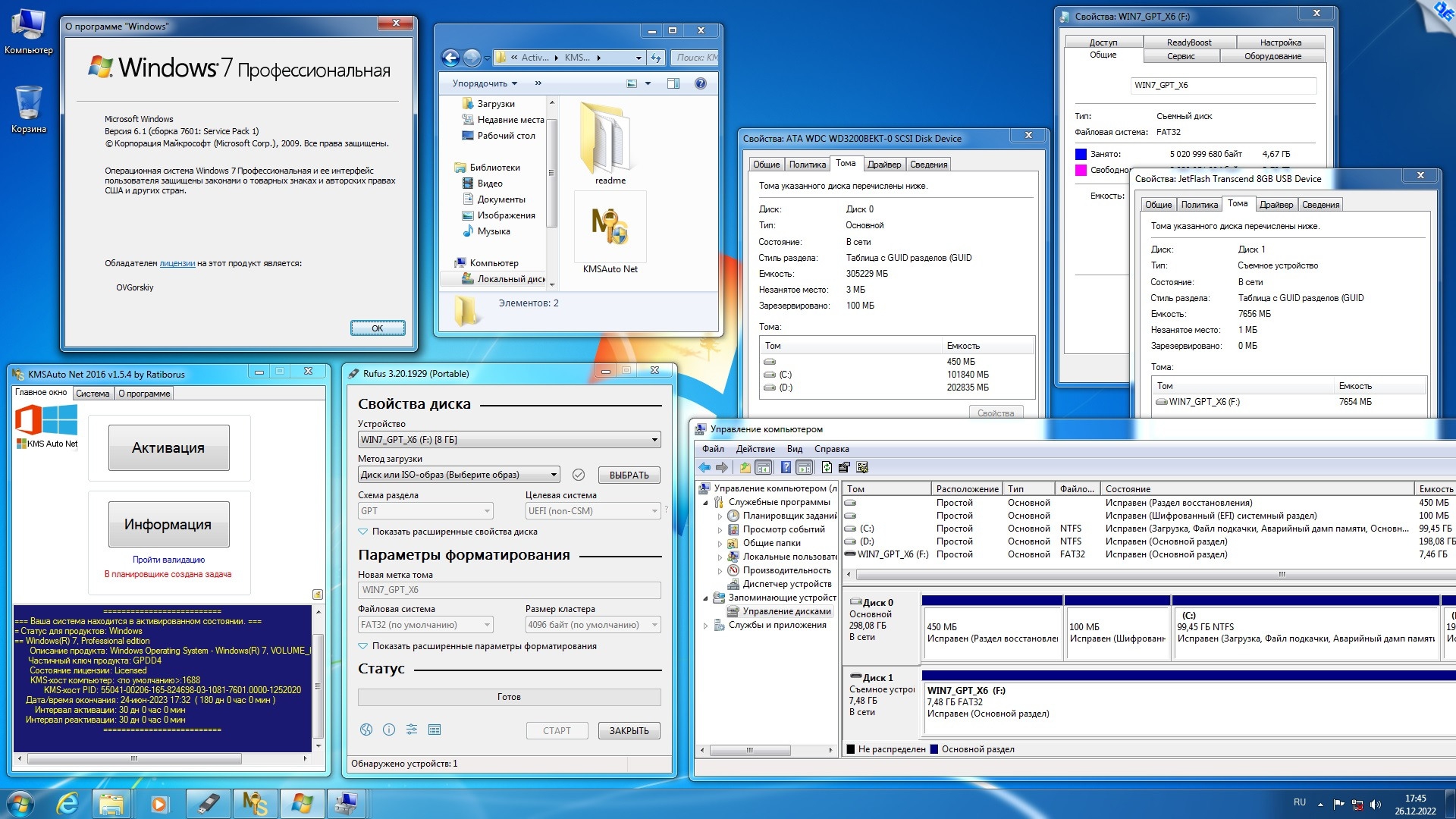Open Internet Explorer from the taskbar
1456x819 pixels.
coord(67,804)
